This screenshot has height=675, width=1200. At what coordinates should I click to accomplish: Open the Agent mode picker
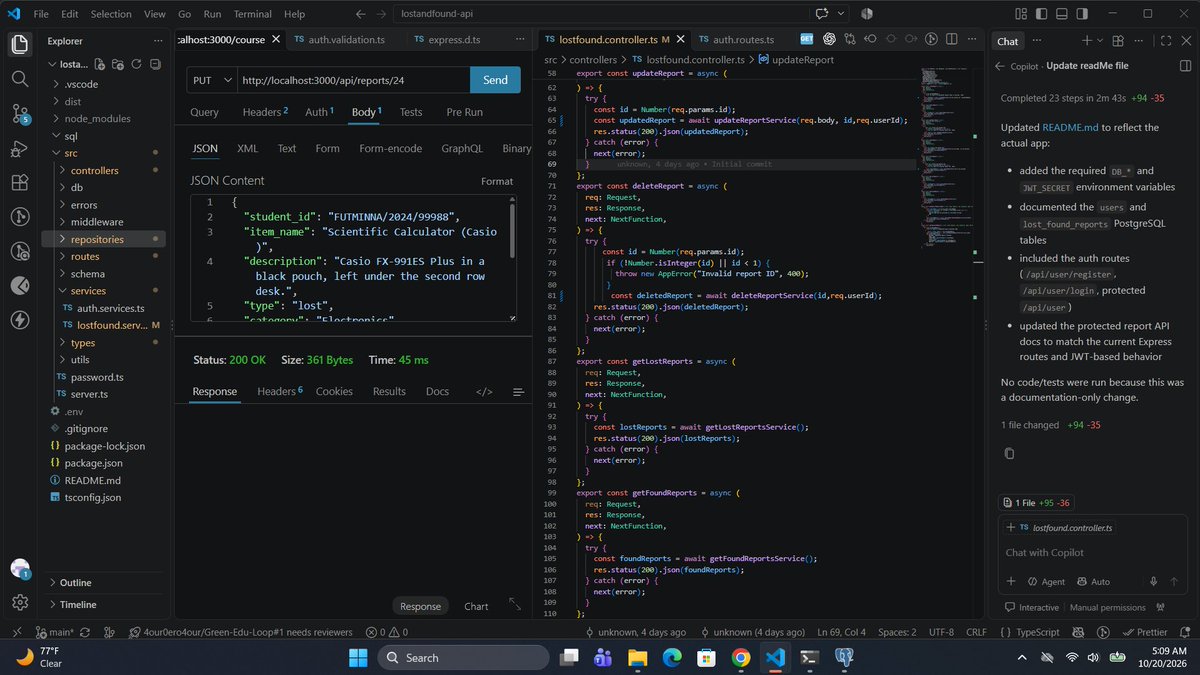tap(1045, 581)
